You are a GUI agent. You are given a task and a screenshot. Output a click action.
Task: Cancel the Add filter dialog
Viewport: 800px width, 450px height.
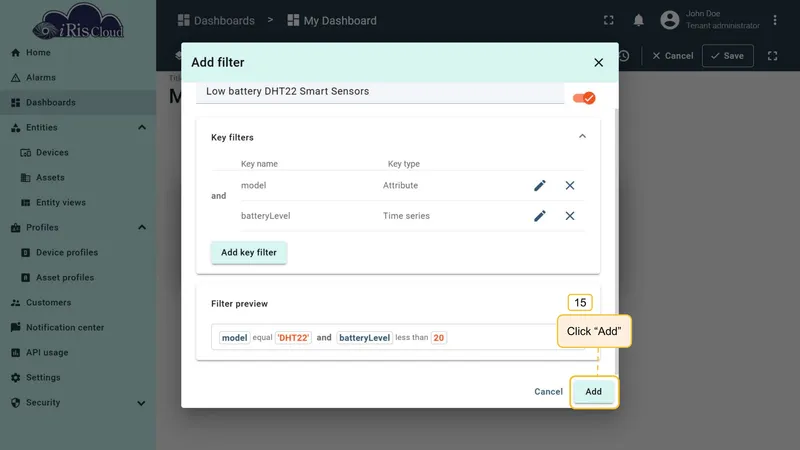pyautogui.click(x=548, y=391)
